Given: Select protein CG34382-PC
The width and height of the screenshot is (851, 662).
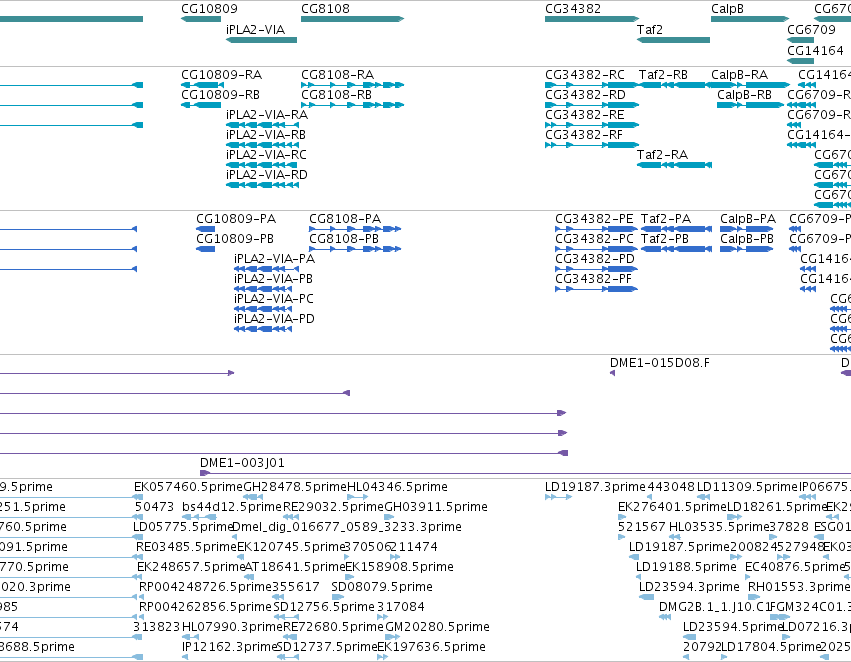Looking at the screenshot, I should 596,249.
